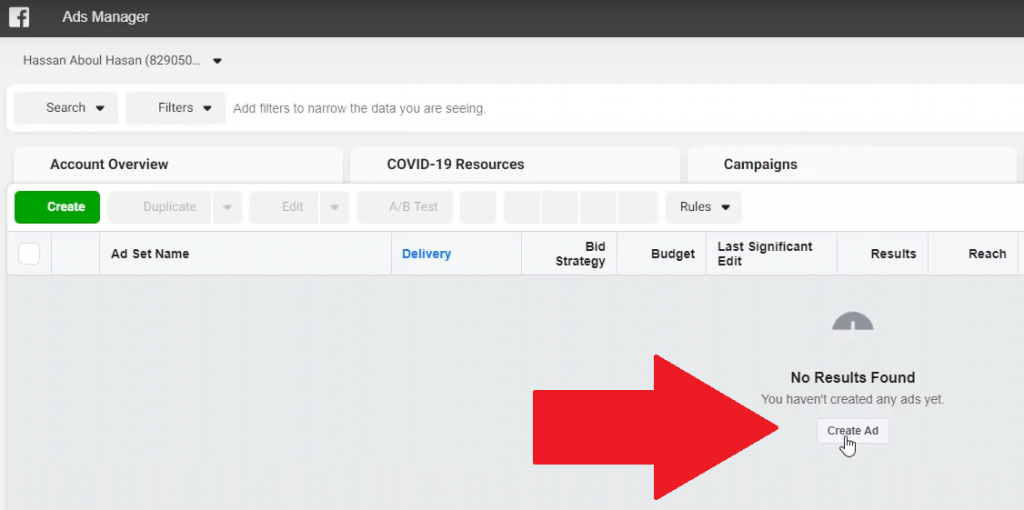The height and width of the screenshot is (510, 1024).
Task: Click the Reach column header
Action: pos(973,254)
